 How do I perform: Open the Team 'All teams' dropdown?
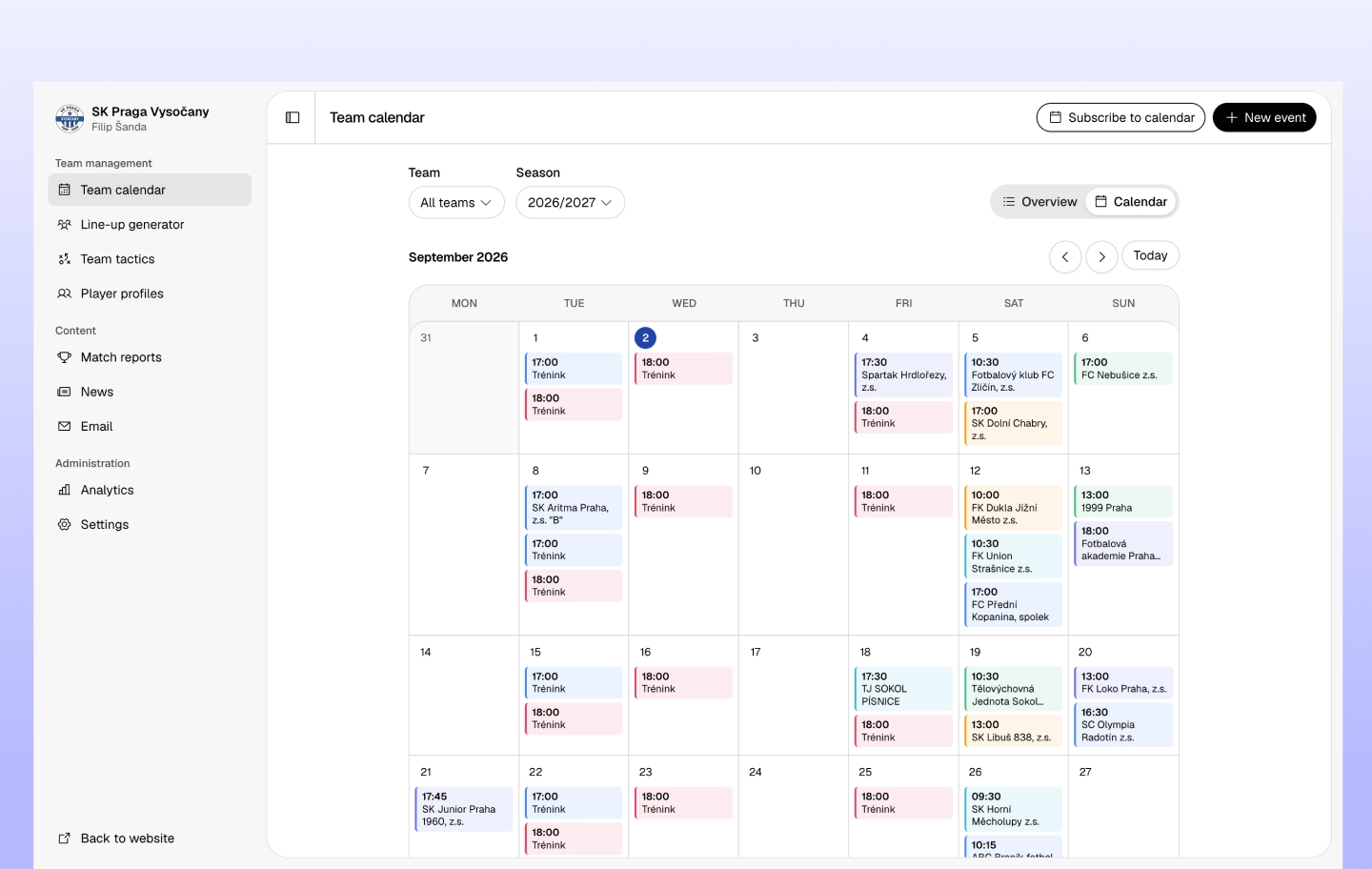(x=456, y=202)
